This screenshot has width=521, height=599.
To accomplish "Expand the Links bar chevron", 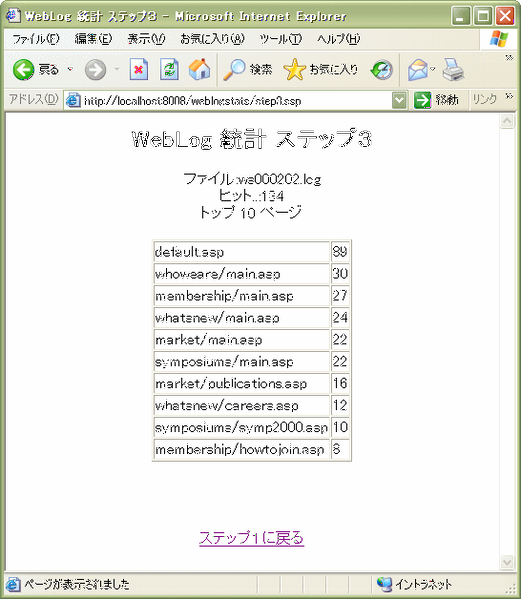I will coord(509,96).
